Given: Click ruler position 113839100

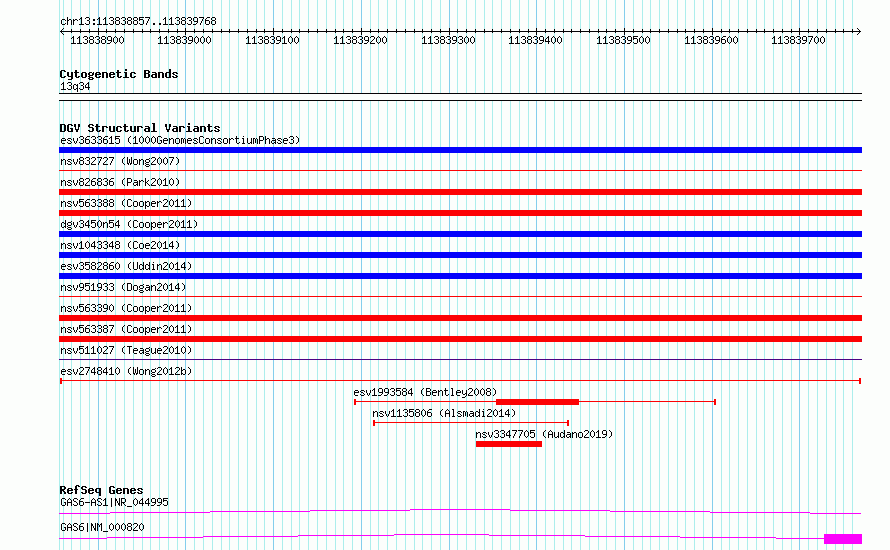Looking at the screenshot, I should point(272,40).
